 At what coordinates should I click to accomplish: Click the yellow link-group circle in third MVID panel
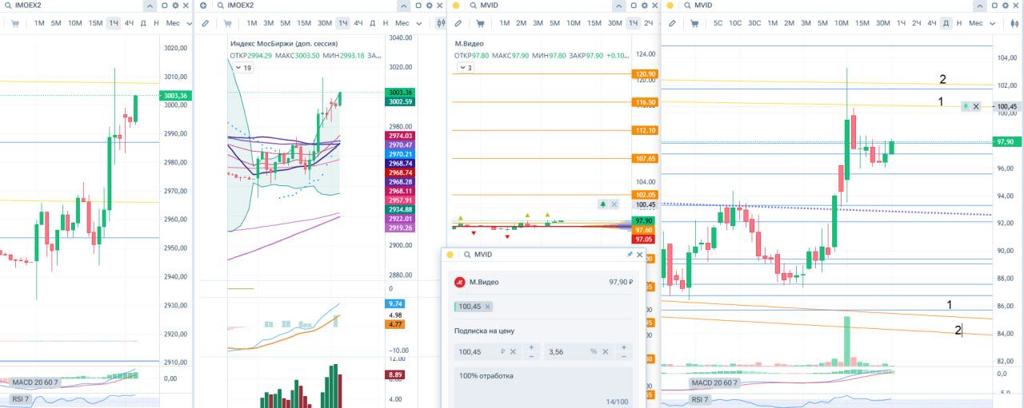pyautogui.click(x=456, y=6)
